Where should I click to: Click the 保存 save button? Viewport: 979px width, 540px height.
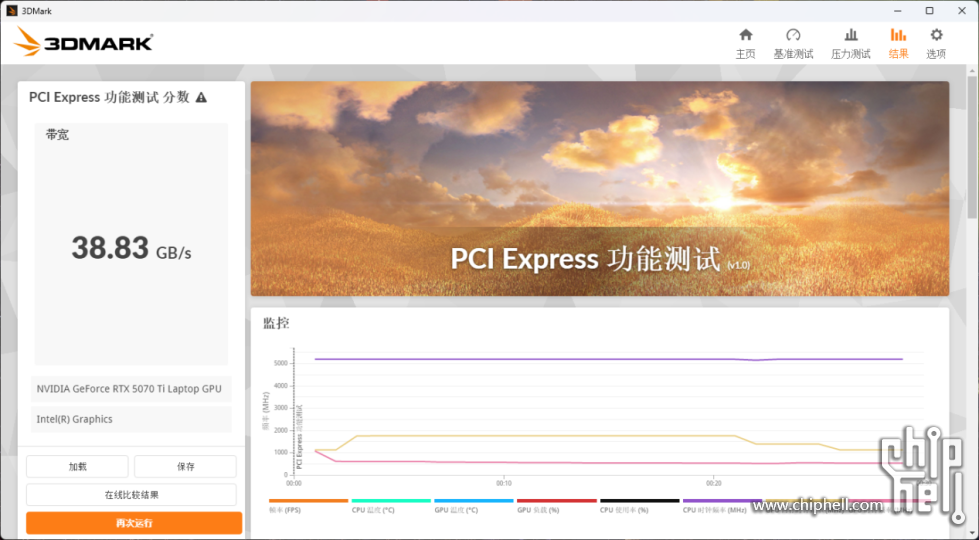coord(185,466)
